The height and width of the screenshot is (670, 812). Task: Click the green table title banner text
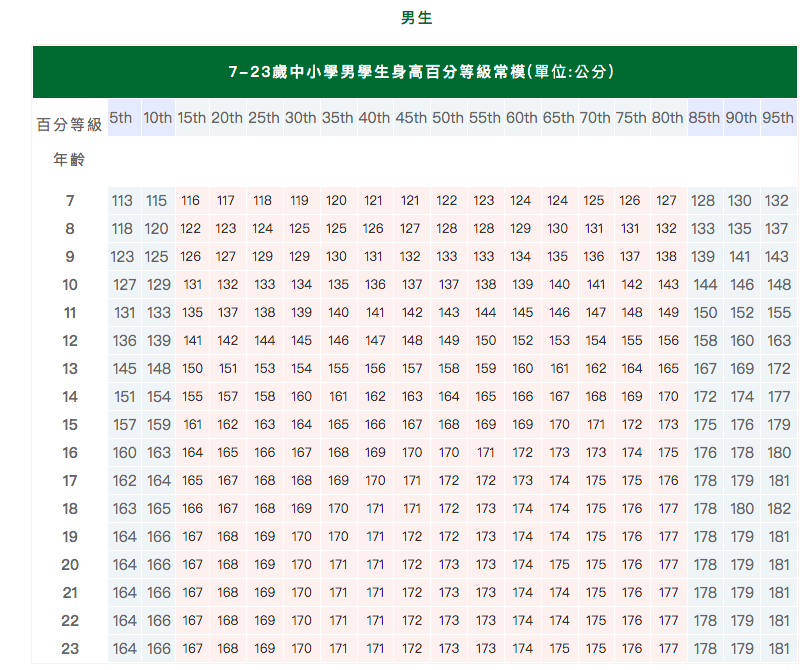(421, 71)
